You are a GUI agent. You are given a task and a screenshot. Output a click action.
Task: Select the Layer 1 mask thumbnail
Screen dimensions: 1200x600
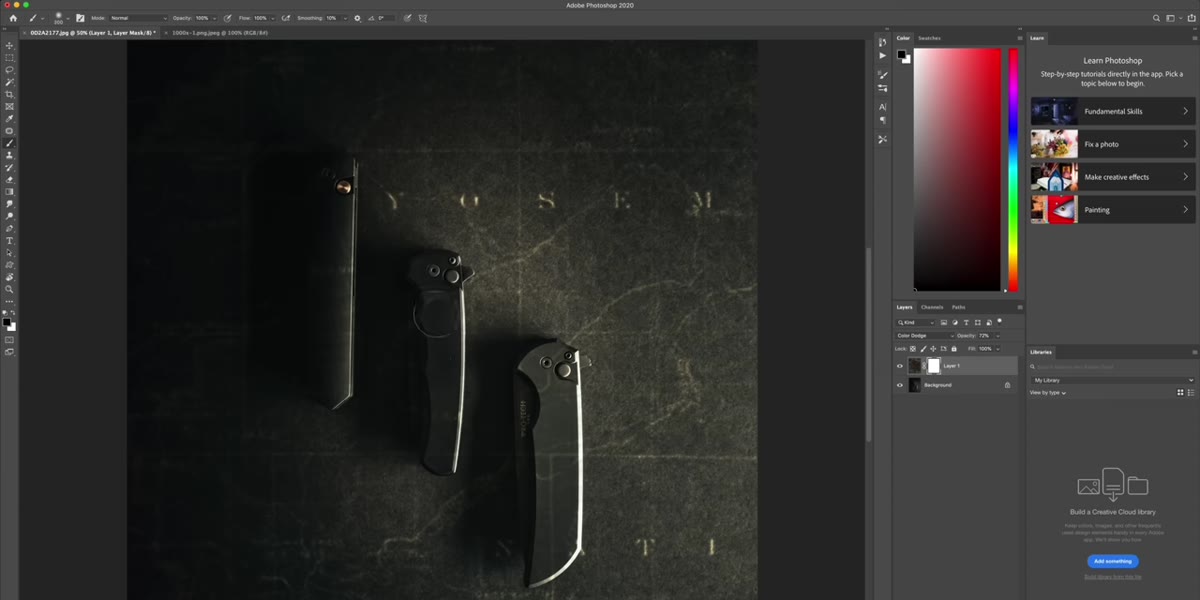click(x=934, y=366)
